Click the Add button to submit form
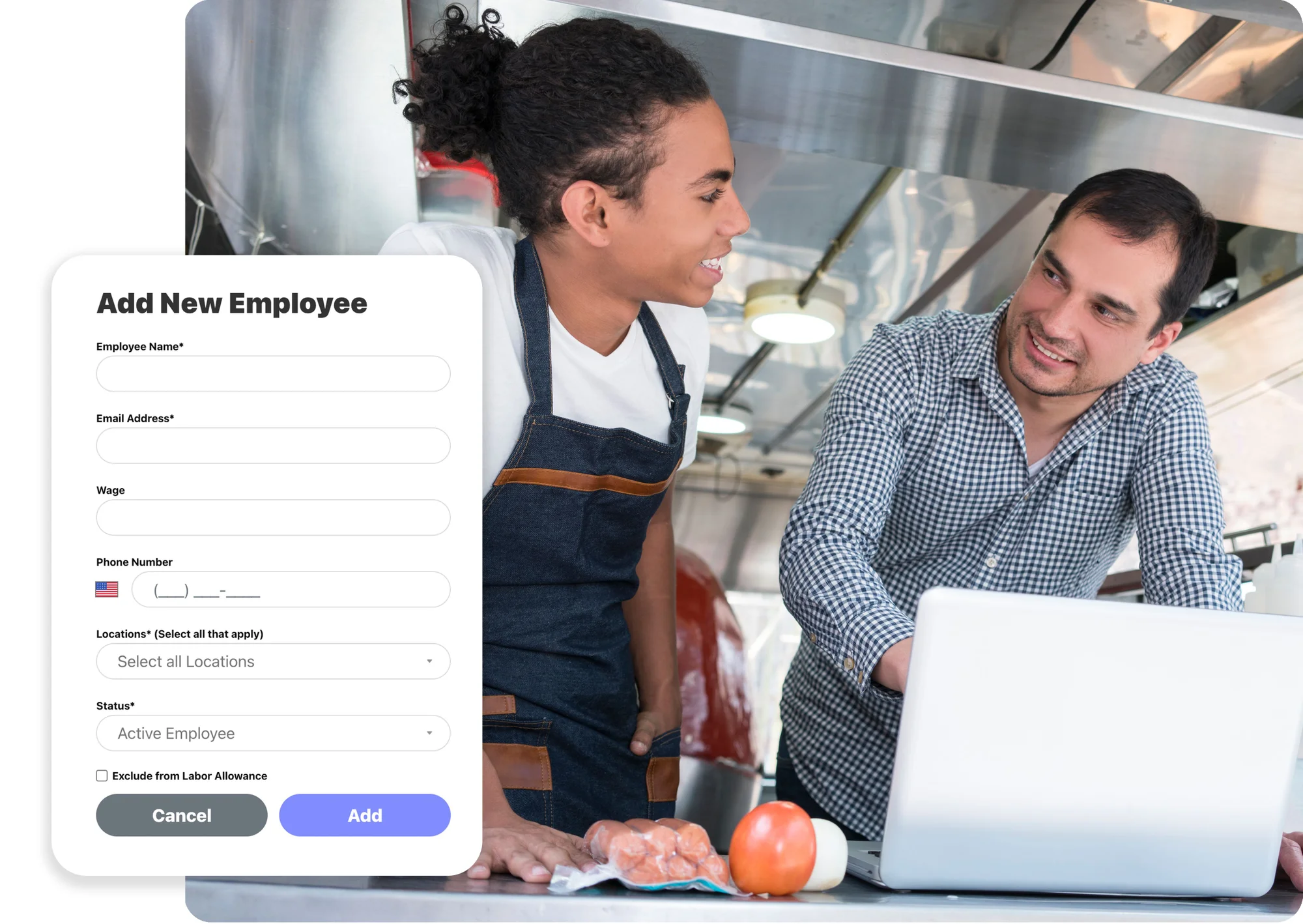The image size is (1303, 924). click(x=364, y=814)
